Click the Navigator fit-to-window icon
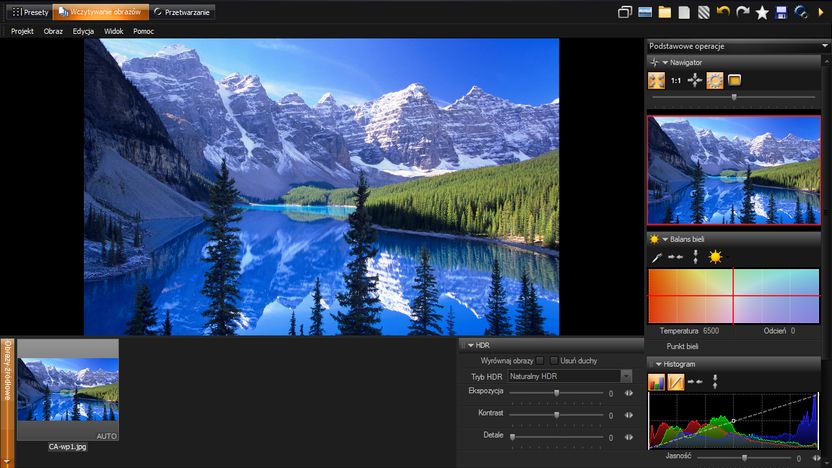832x468 pixels. (656, 81)
